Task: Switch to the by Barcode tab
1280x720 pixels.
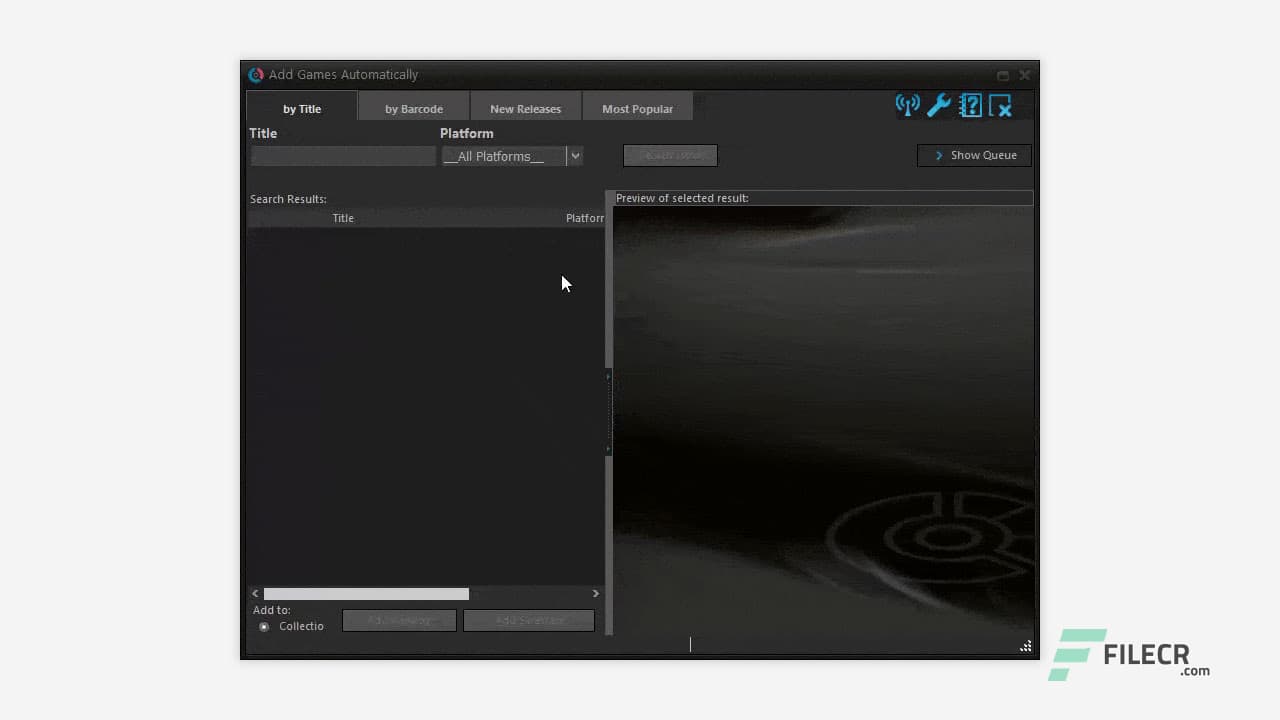Action: tap(413, 108)
